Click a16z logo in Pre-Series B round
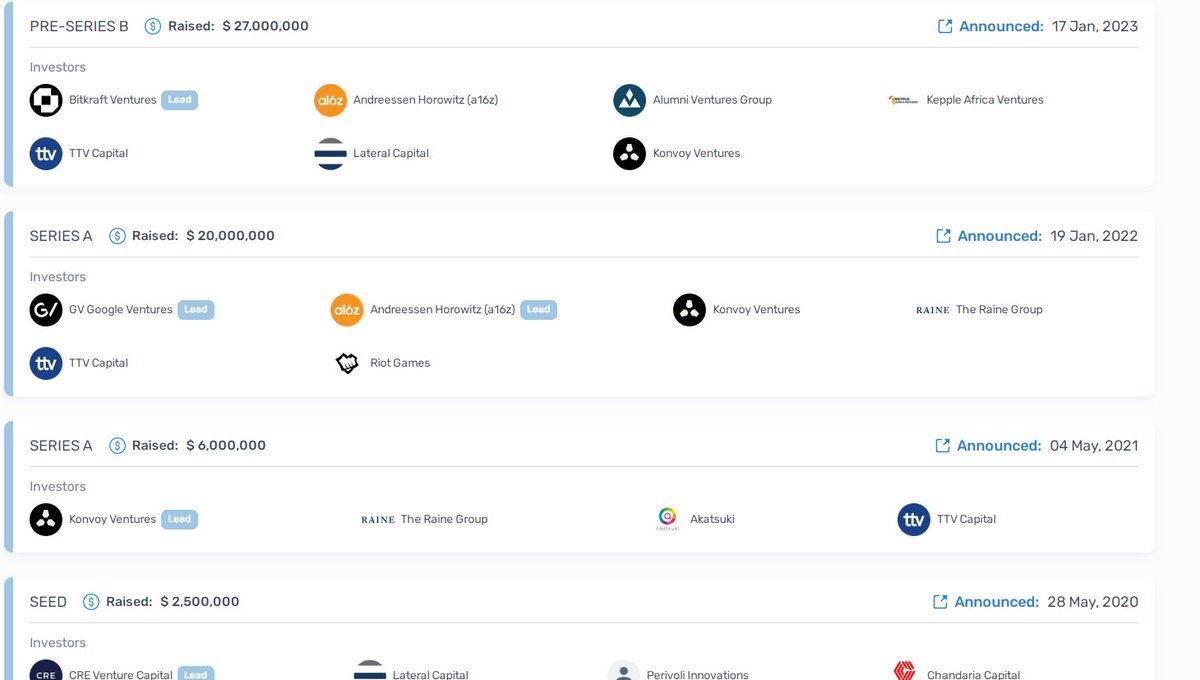 pos(330,100)
